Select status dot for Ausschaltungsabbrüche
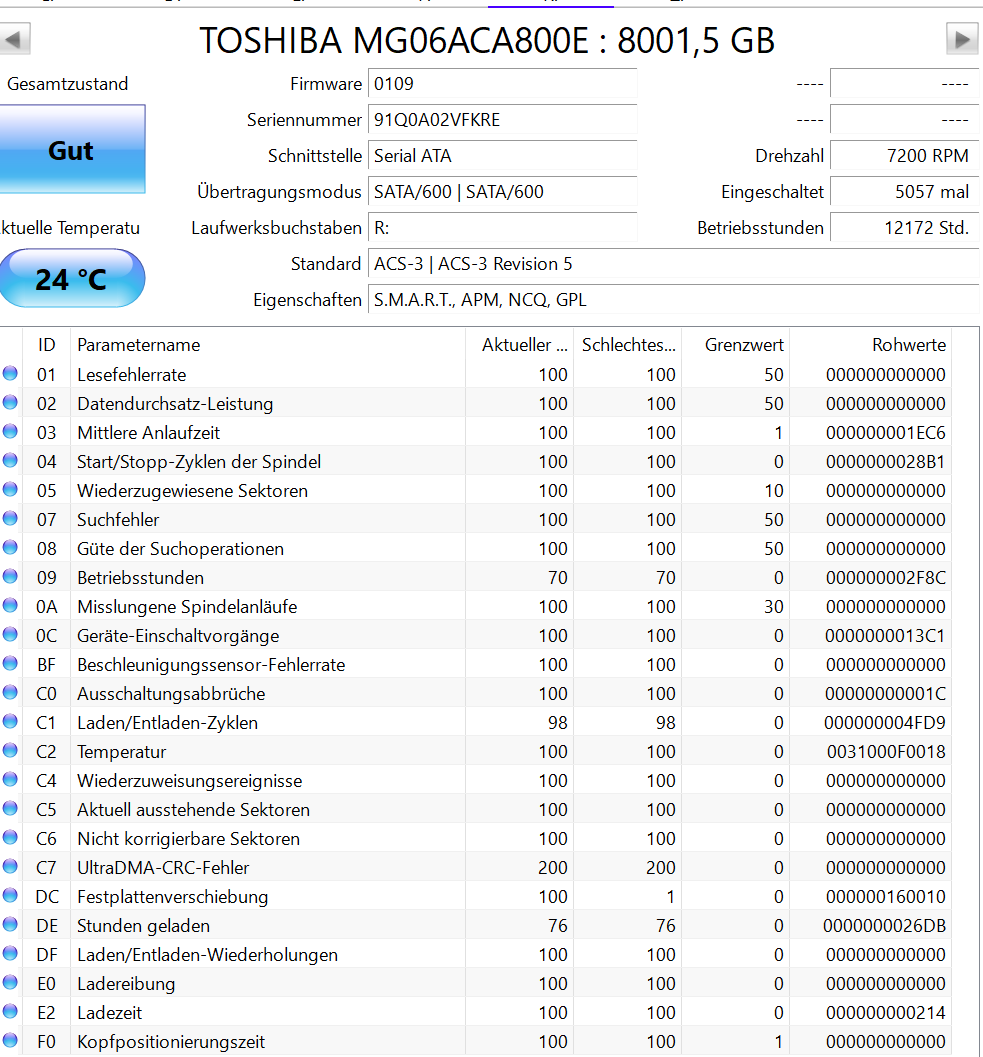This screenshot has height=1057, width=983. pyautogui.click(x=10, y=692)
